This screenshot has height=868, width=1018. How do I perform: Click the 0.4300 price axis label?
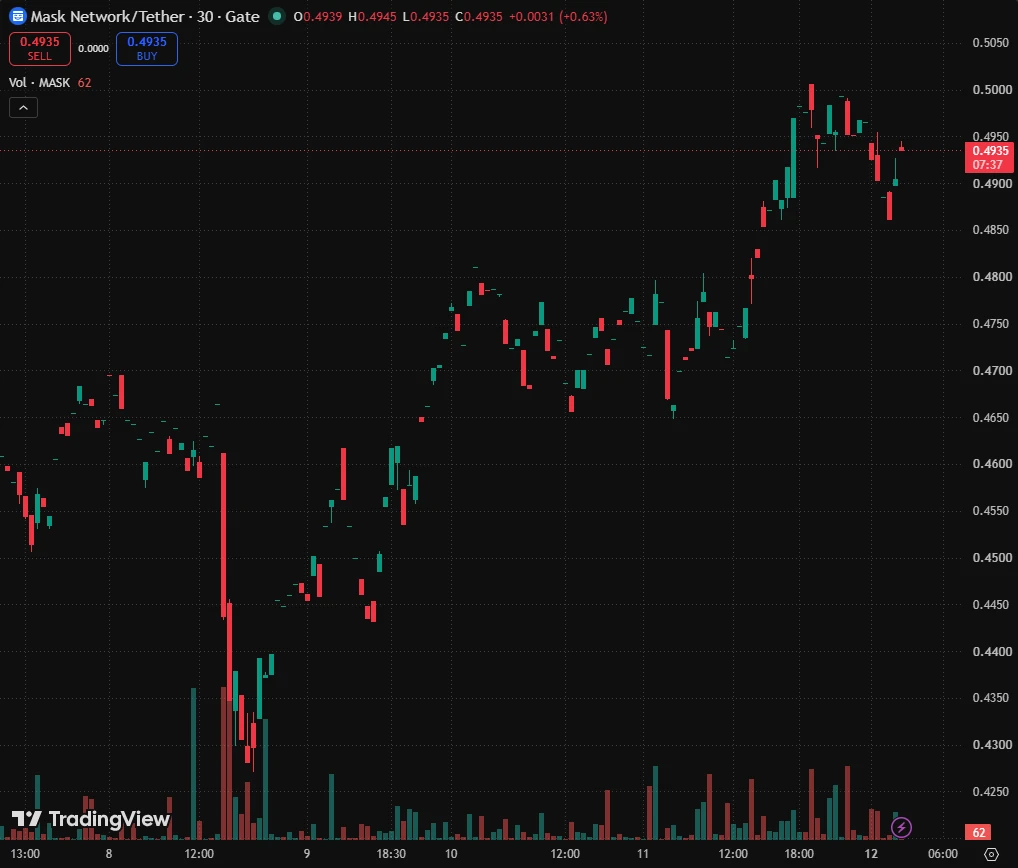click(x=991, y=745)
